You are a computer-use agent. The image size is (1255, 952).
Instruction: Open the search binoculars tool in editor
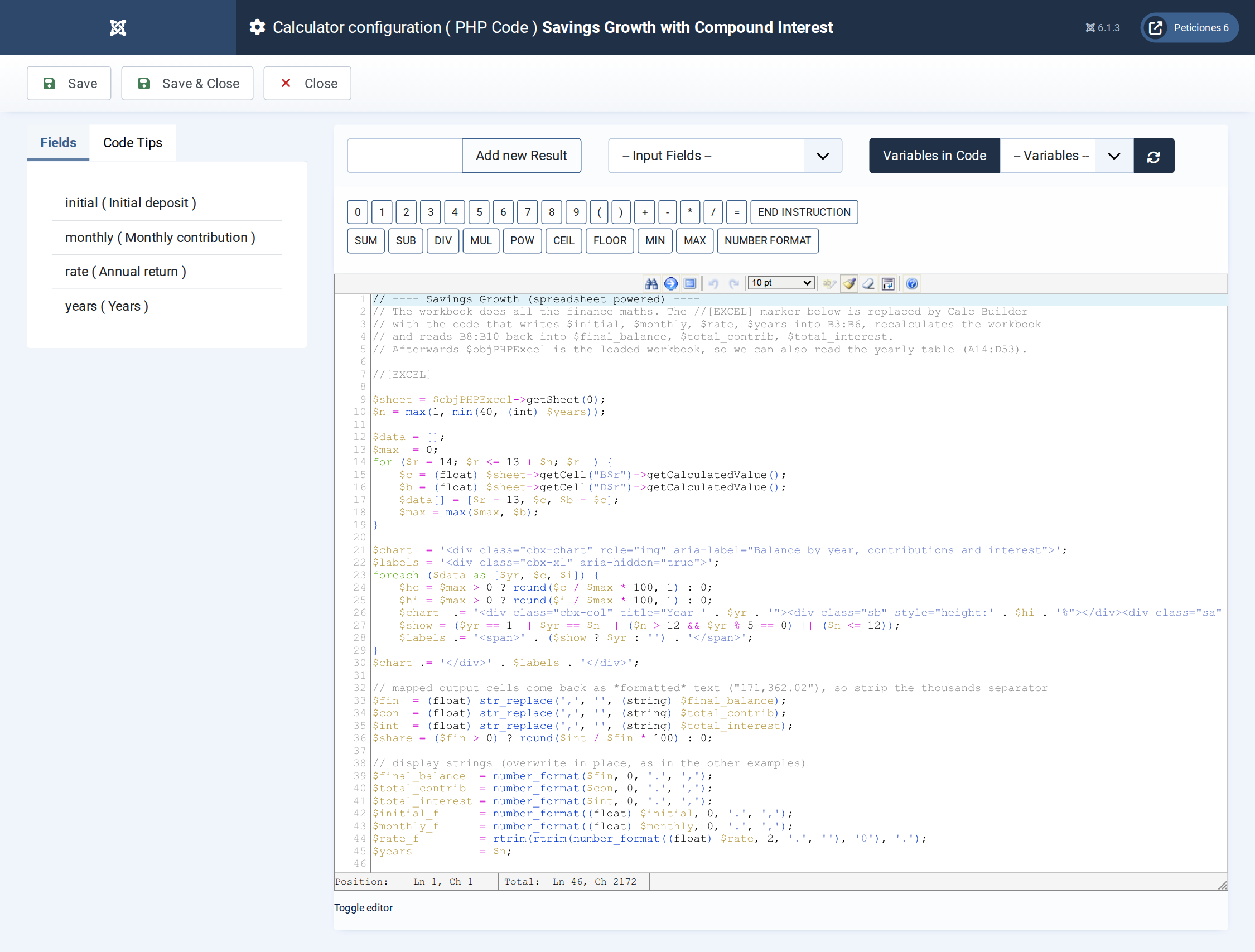(x=651, y=283)
